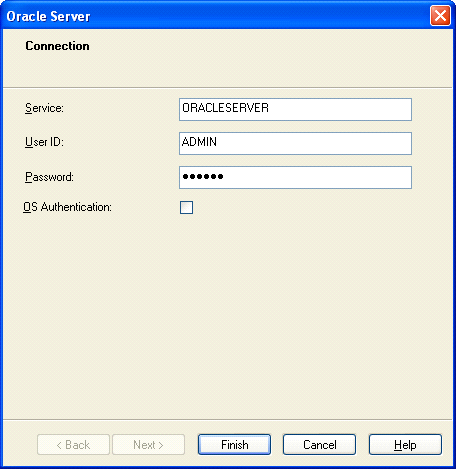The width and height of the screenshot is (456, 469).
Task: Click the Finish button
Action: pos(234,444)
